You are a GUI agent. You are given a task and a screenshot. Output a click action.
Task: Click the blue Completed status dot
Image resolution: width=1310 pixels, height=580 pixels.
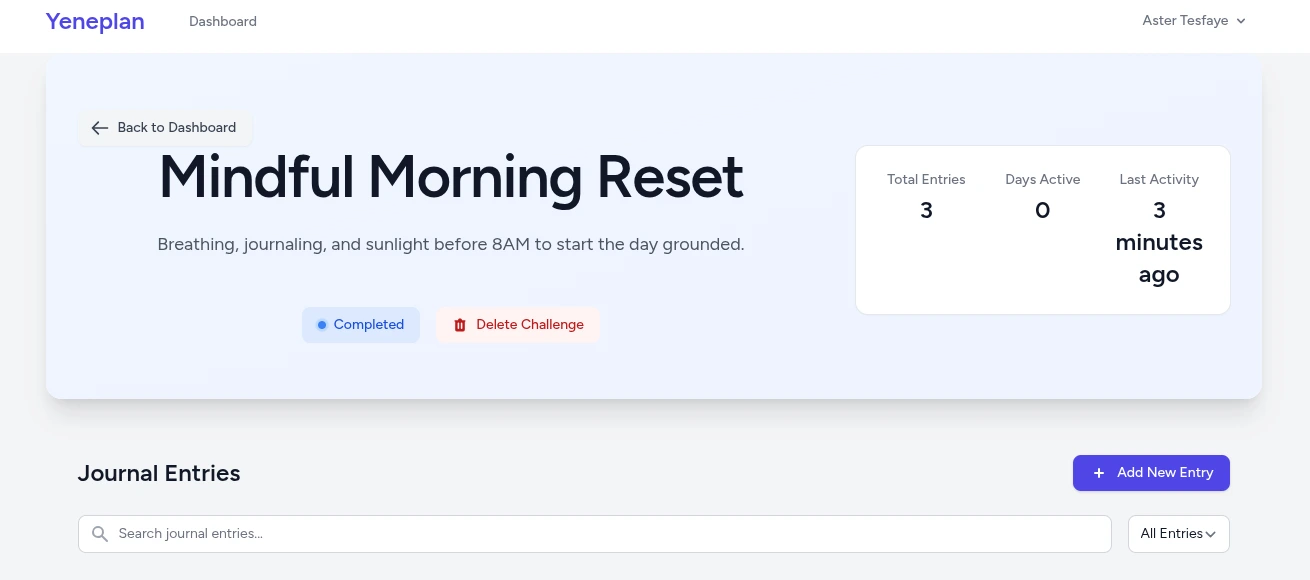click(322, 325)
